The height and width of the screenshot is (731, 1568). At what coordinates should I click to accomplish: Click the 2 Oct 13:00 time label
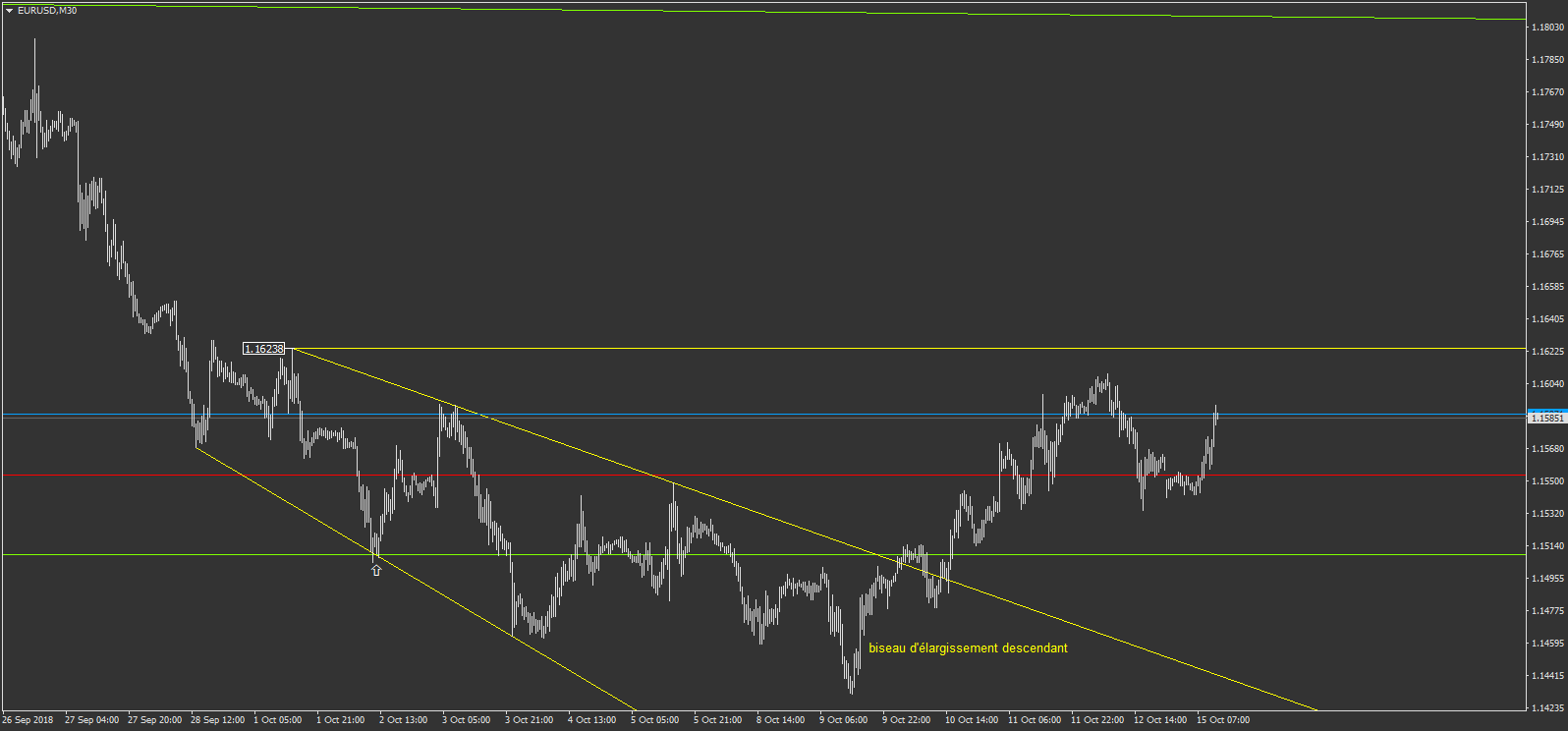tap(404, 720)
